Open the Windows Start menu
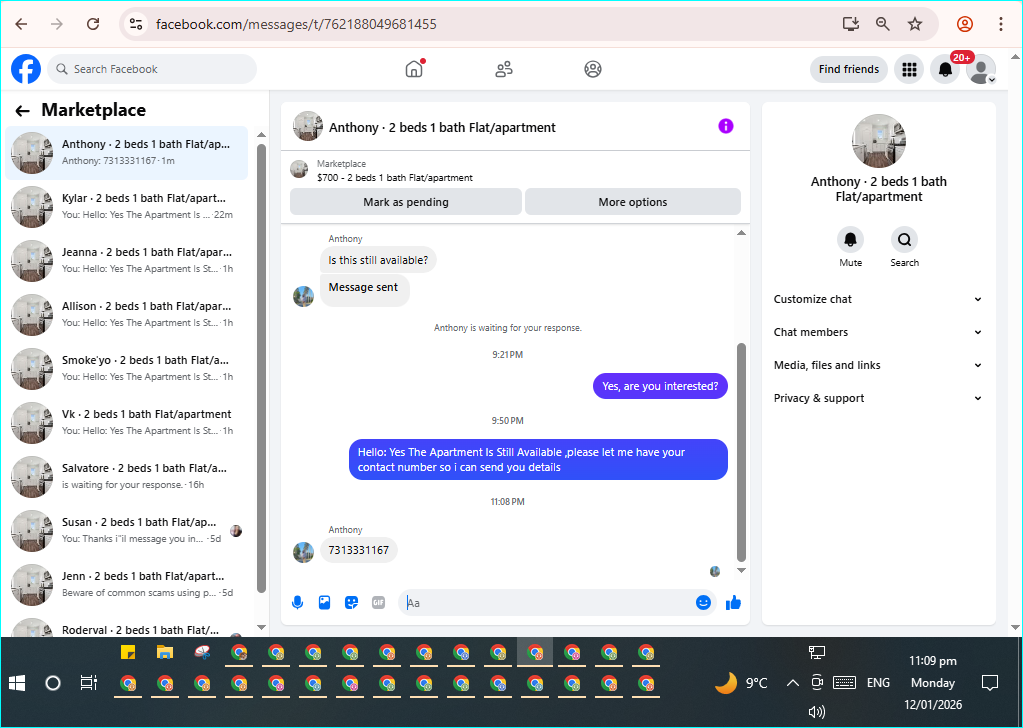 [x=18, y=683]
